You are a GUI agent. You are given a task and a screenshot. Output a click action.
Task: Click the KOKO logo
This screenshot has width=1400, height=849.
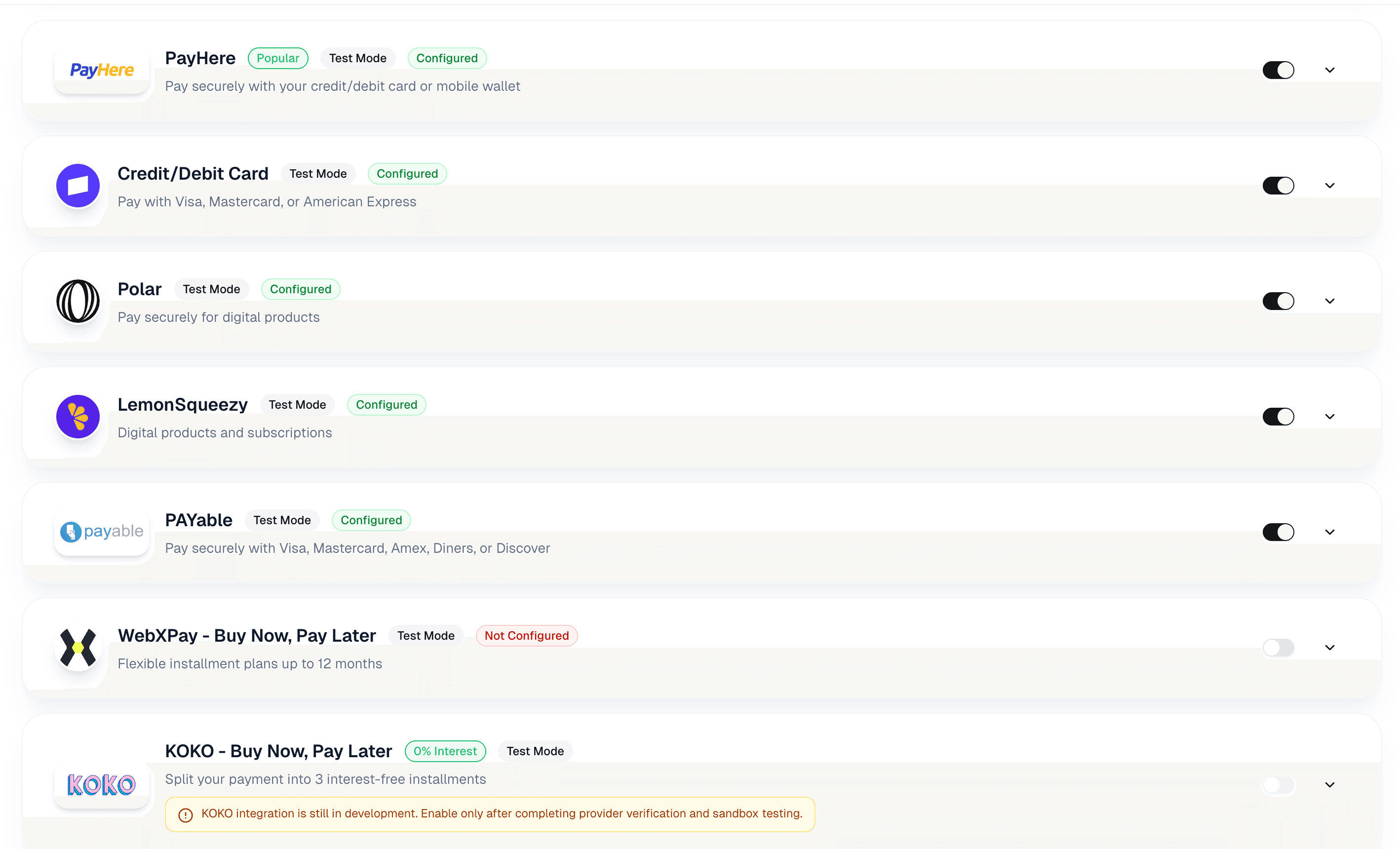coord(100,785)
